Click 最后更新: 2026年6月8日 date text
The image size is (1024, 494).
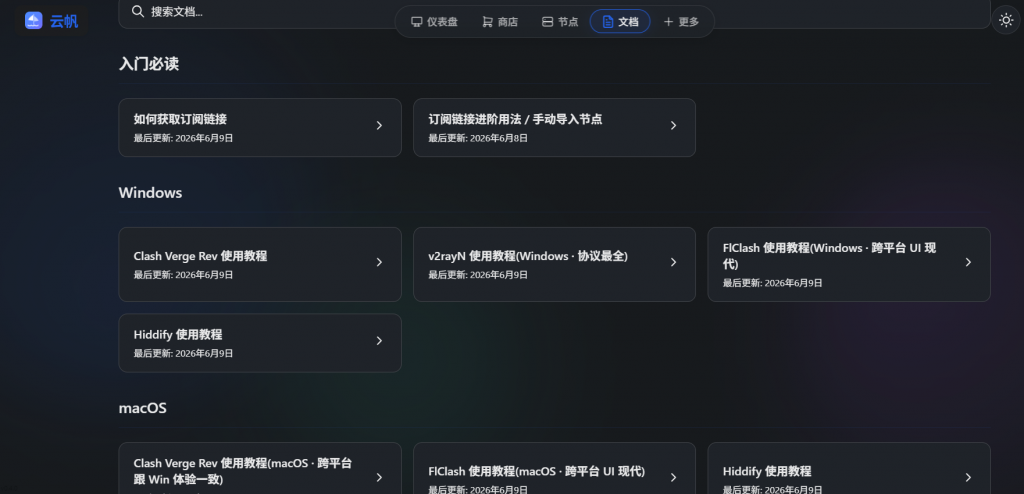pos(478,139)
